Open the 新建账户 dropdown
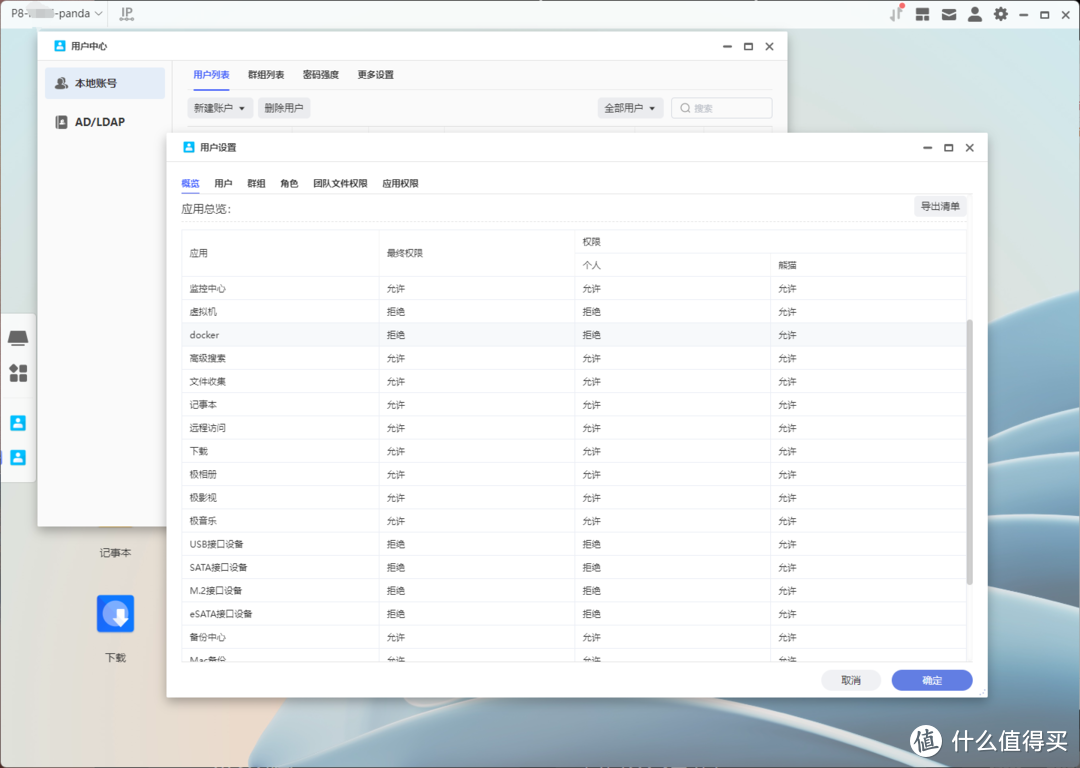The height and width of the screenshot is (768, 1080). [220, 107]
